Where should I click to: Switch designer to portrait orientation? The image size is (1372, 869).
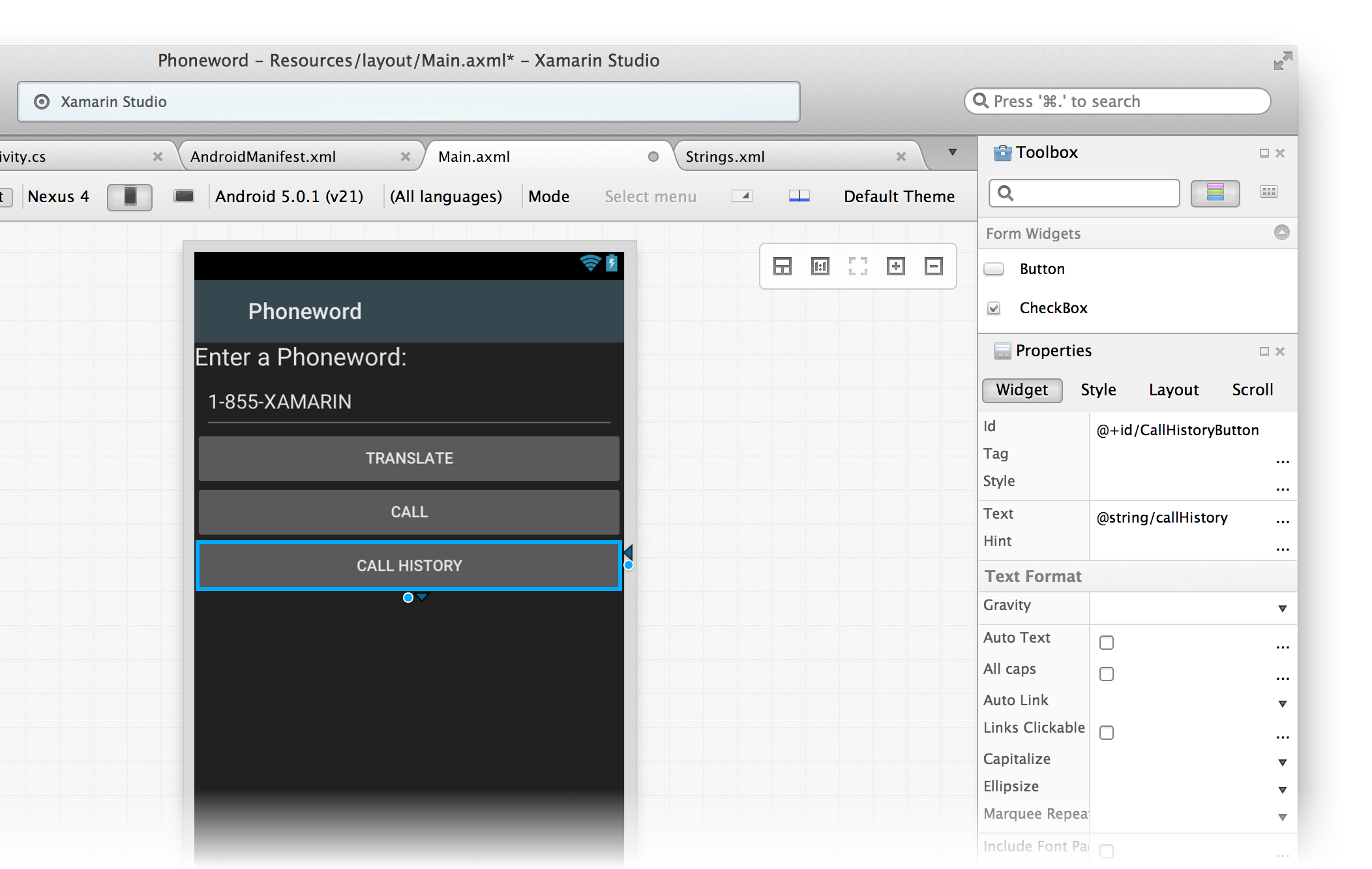[130, 196]
